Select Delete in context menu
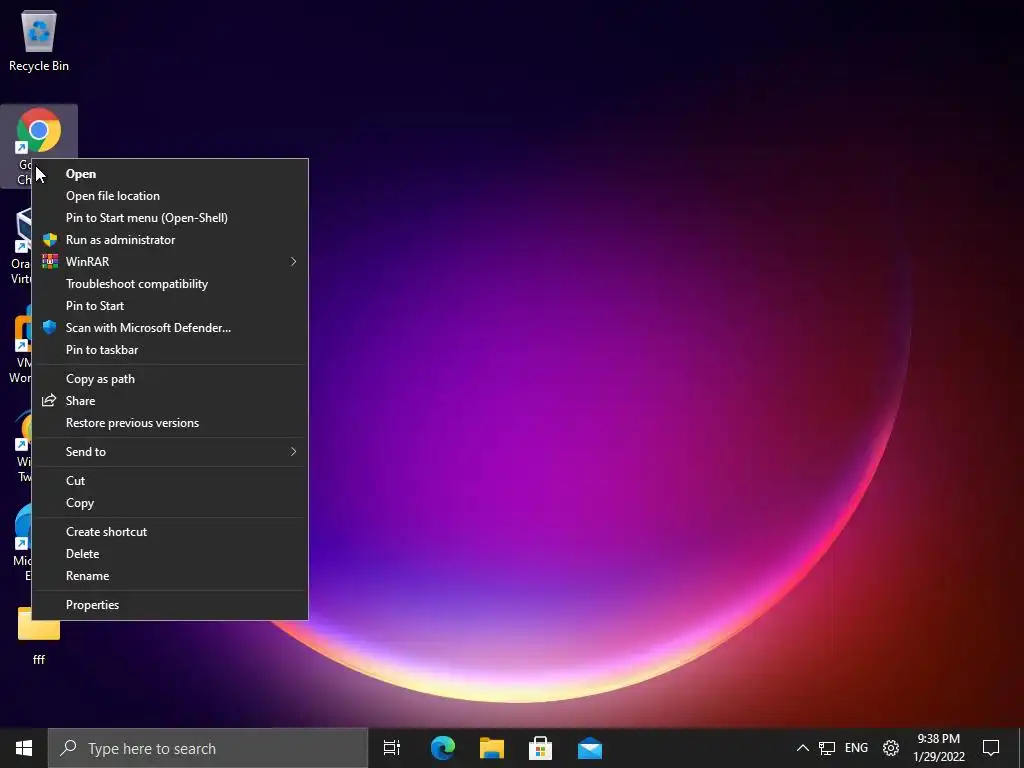The width and height of the screenshot is (1024, 768). [170, 554]
